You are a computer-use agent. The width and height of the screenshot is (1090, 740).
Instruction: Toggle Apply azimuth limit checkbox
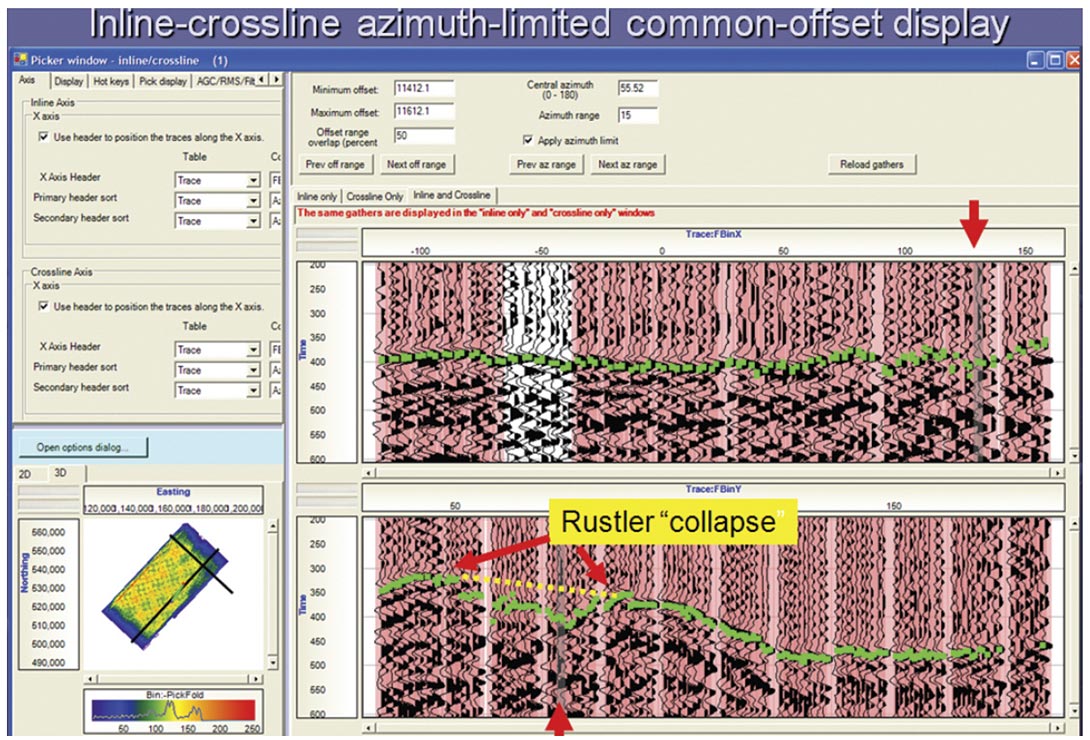(528, 140)
